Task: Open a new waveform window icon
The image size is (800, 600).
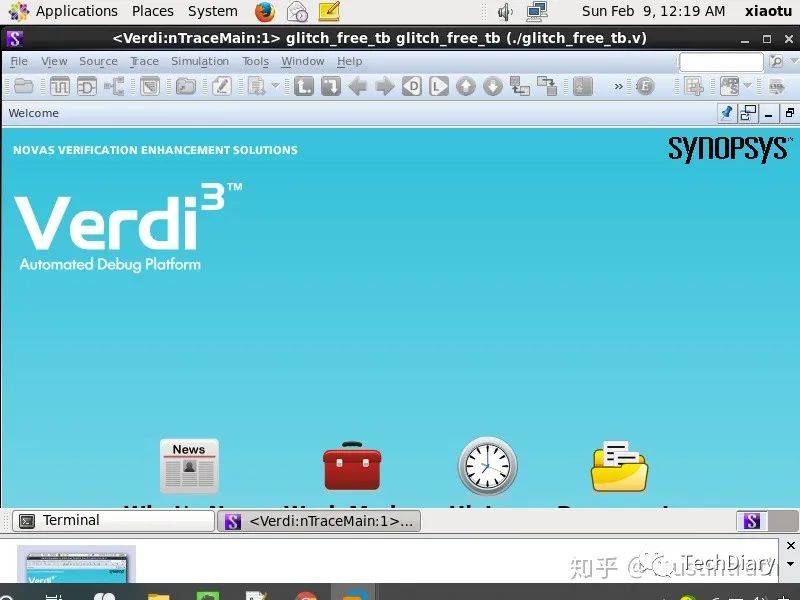Action: (60, 86)
